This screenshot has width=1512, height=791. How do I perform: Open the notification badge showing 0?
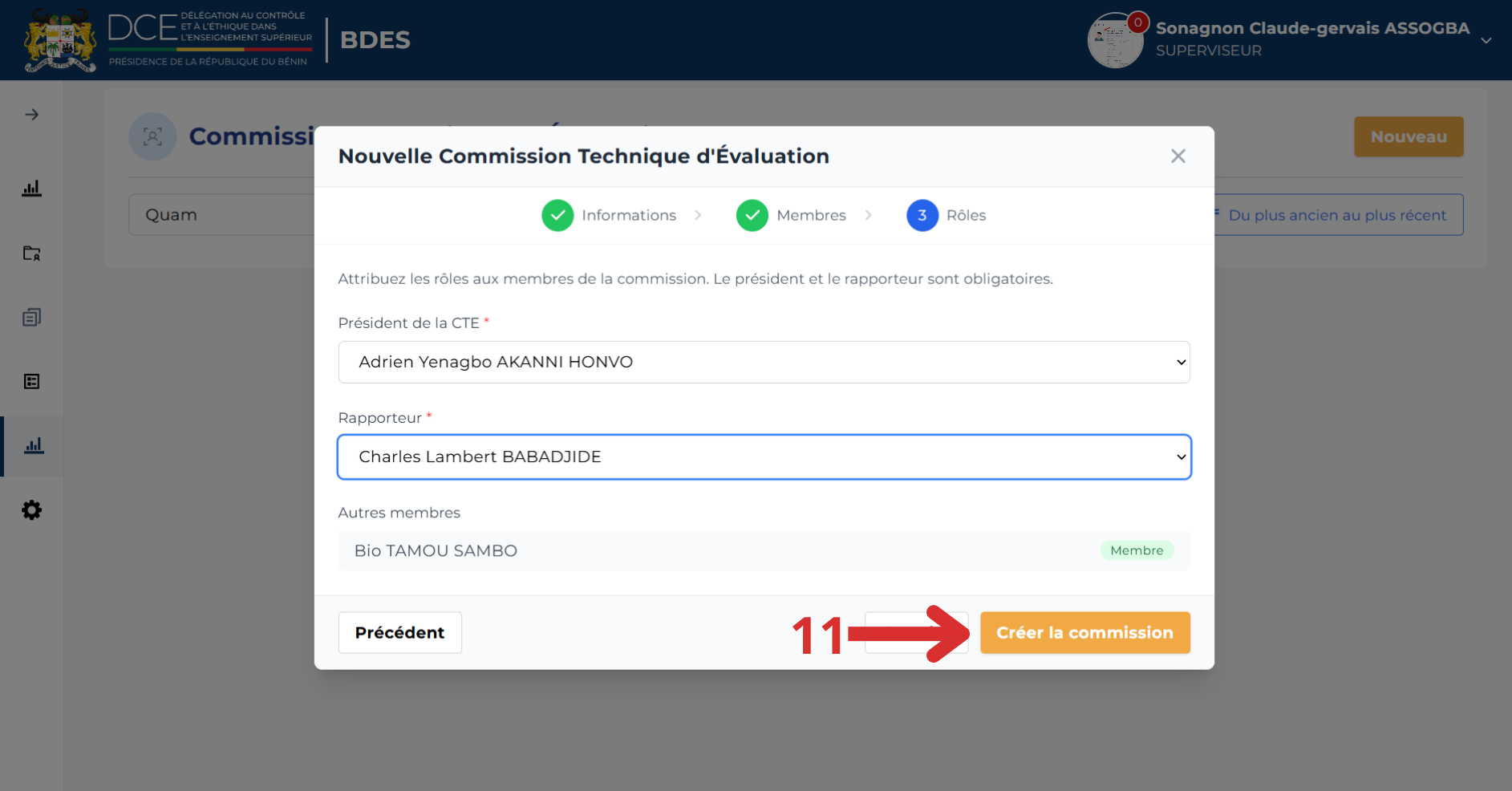pyautogui.click(x=1137, y=22)
